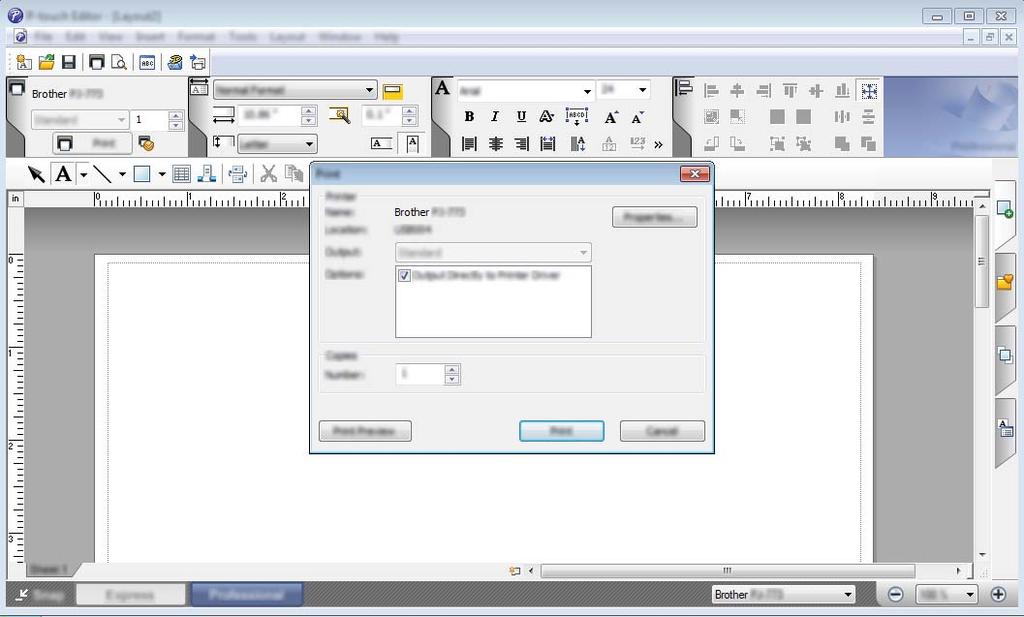Increase copies in the Brother print panel

point(175,116)
